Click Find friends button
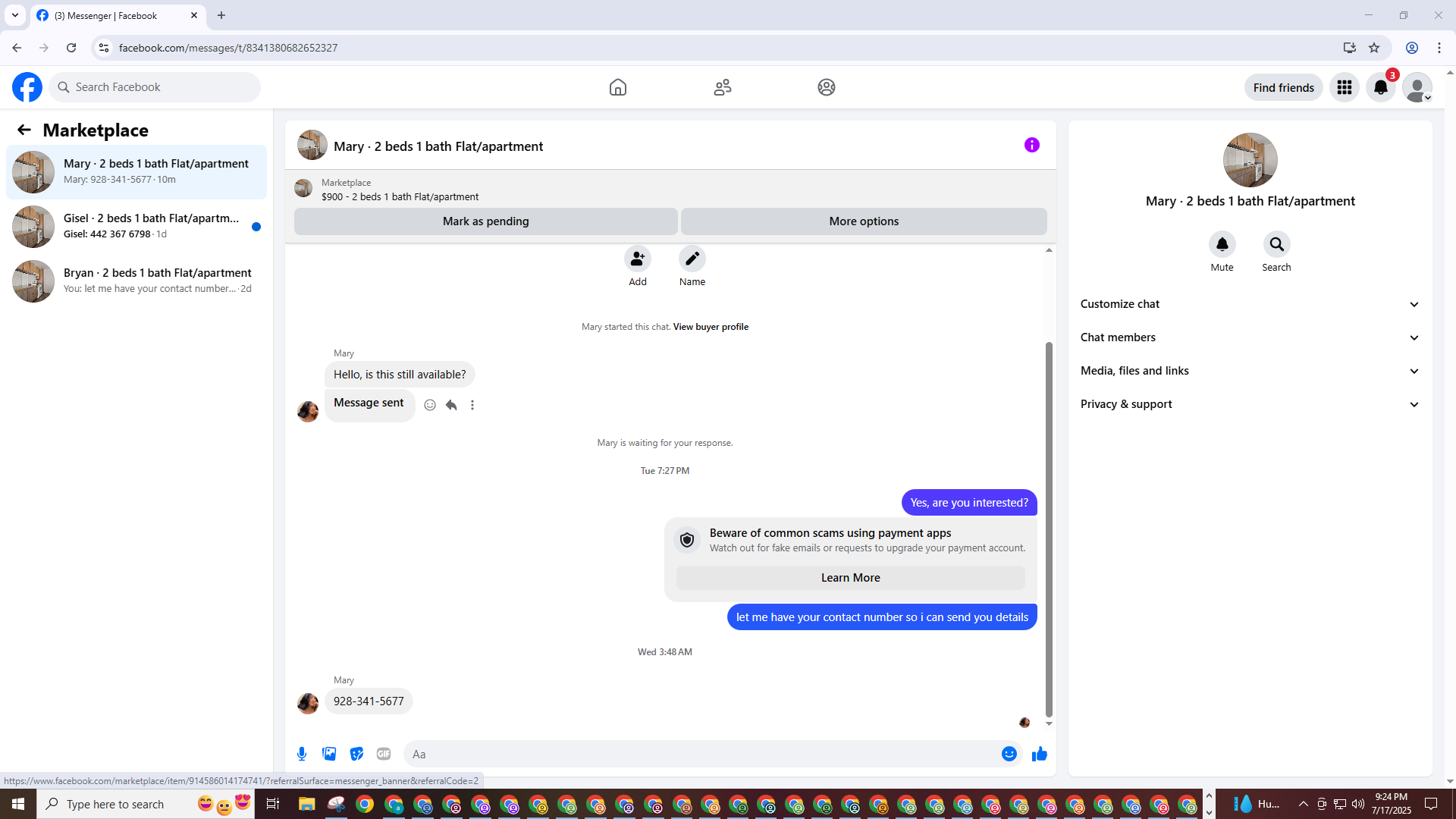1456x819 pixels. [x=1284, y=87]
